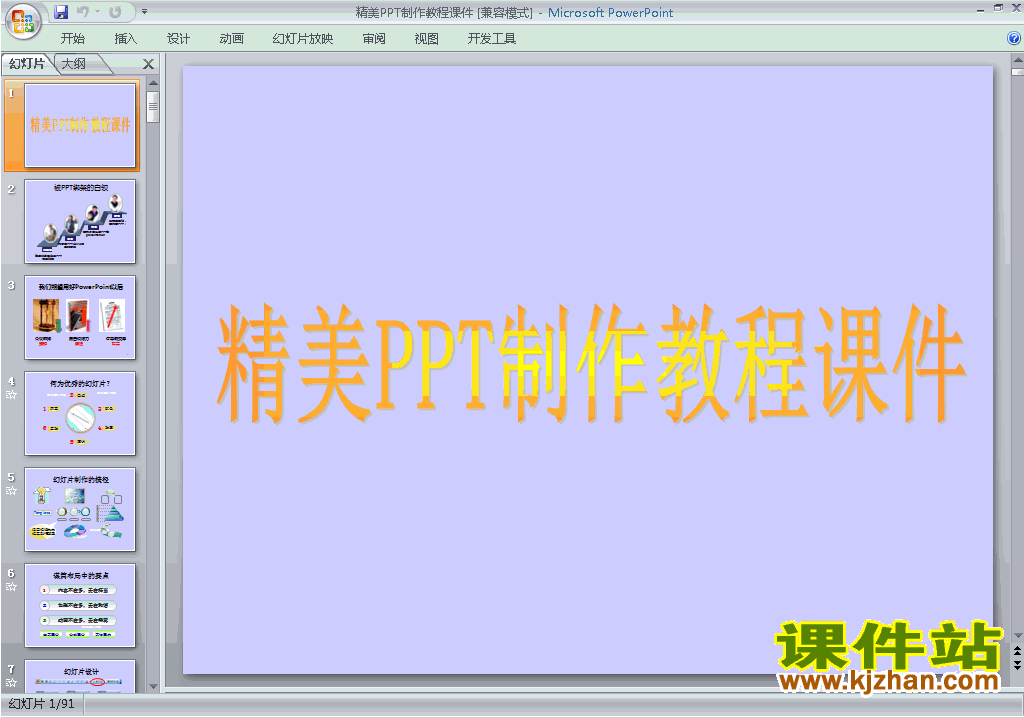
Task: Select the 幻灯片 pane tab
Action: [27, 63]
